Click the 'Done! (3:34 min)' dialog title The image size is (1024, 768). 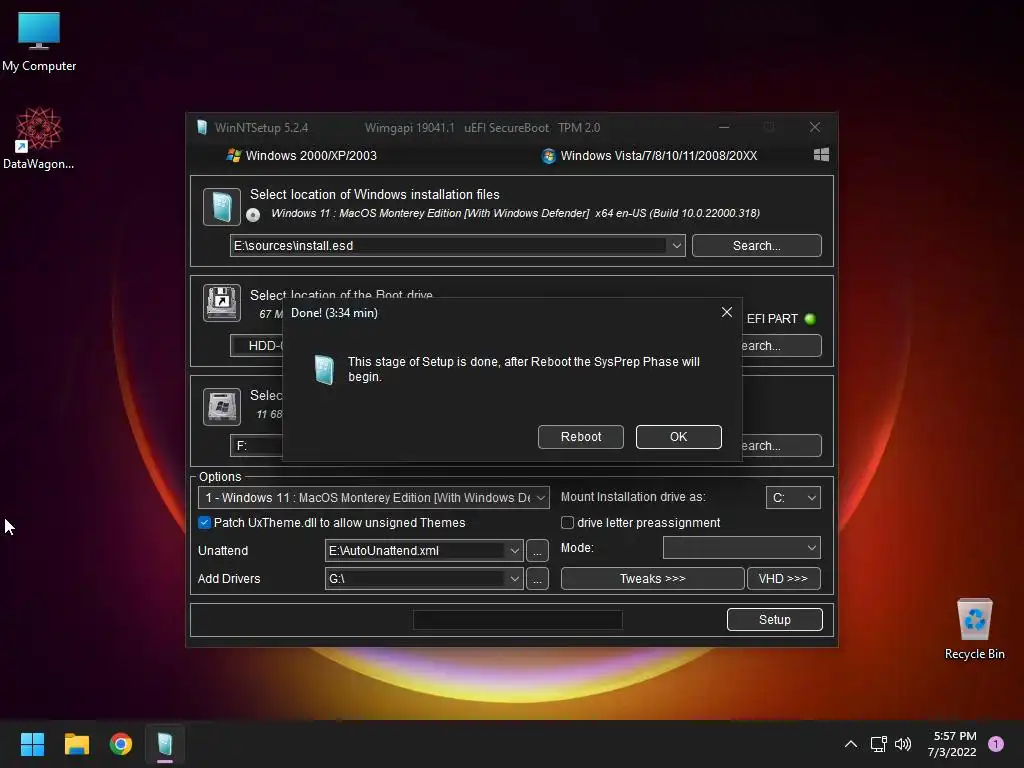[x=334, y=313]
